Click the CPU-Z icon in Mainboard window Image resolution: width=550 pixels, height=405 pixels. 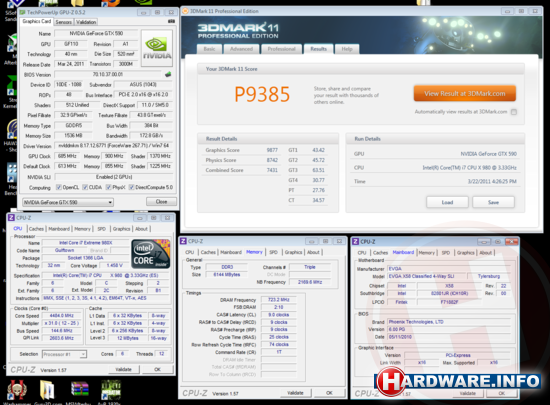356,242
